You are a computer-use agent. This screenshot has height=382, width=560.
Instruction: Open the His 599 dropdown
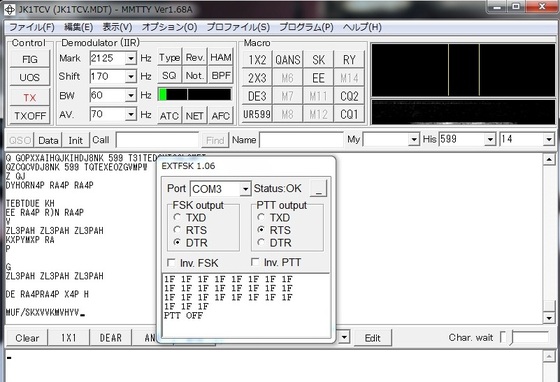(x=491, y=139)
